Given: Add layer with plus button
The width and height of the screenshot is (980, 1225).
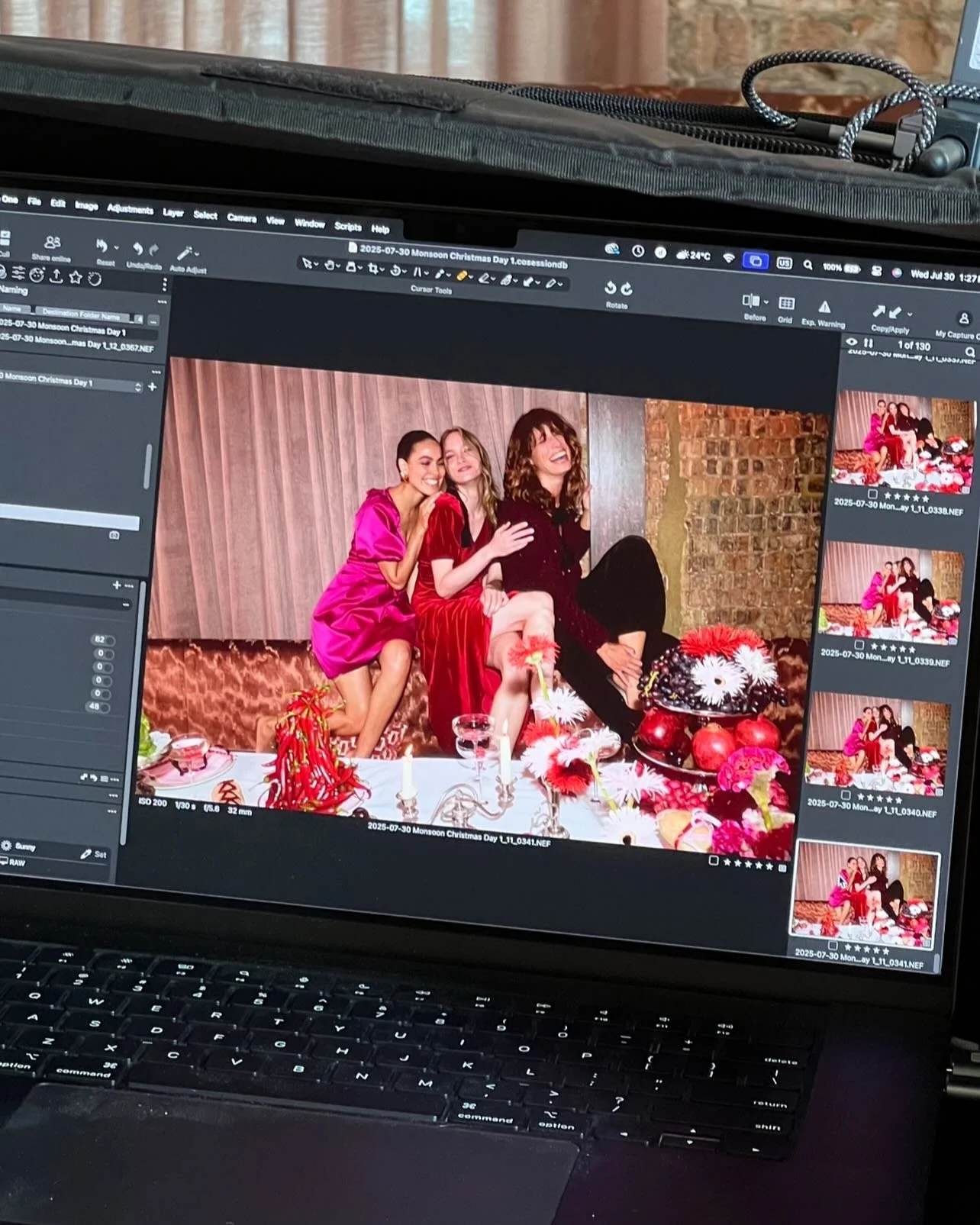Looking at the screenshot, I should 116,585.
